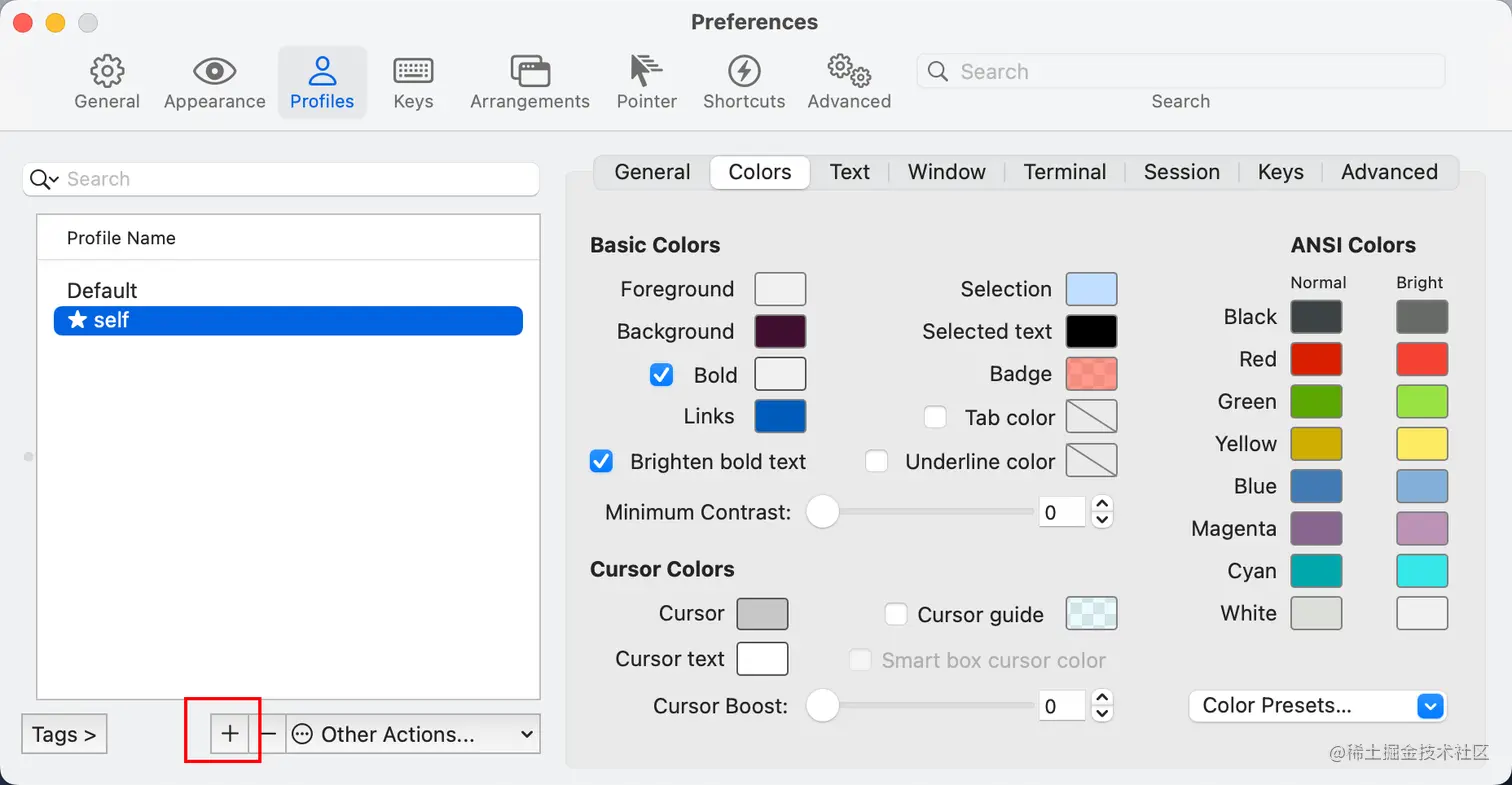Expand the Tags panel button
The height and width of the screenshot is (785, 1512).
click(x=64, y=734)
